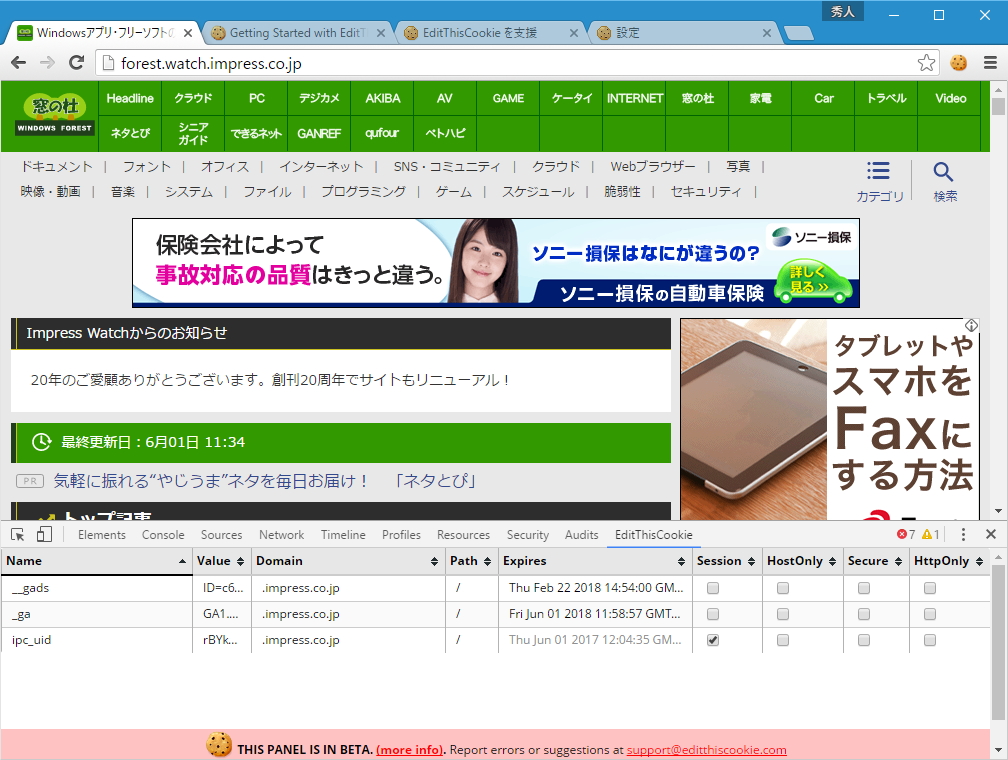Sort cookies by HttpOnly column
The image size is (1008, 760).
[950, 561]
